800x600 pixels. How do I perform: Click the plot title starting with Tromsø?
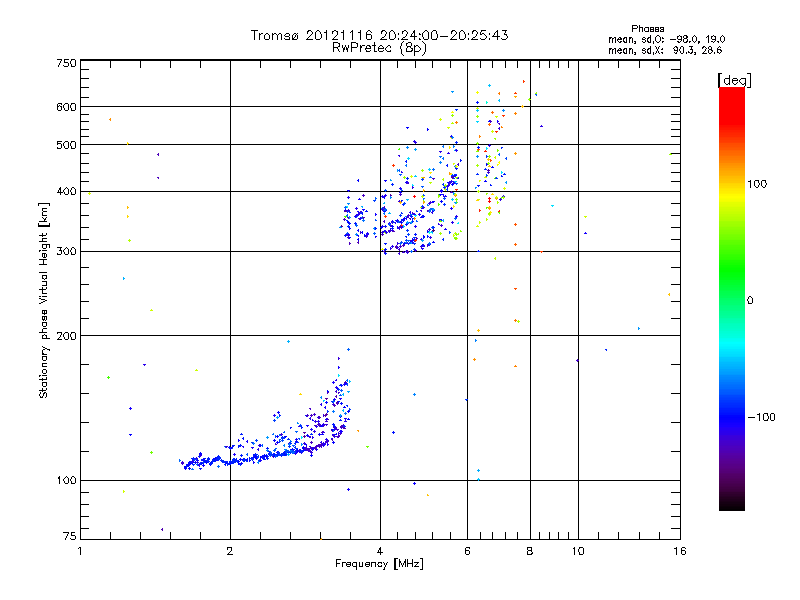[379, 35]
